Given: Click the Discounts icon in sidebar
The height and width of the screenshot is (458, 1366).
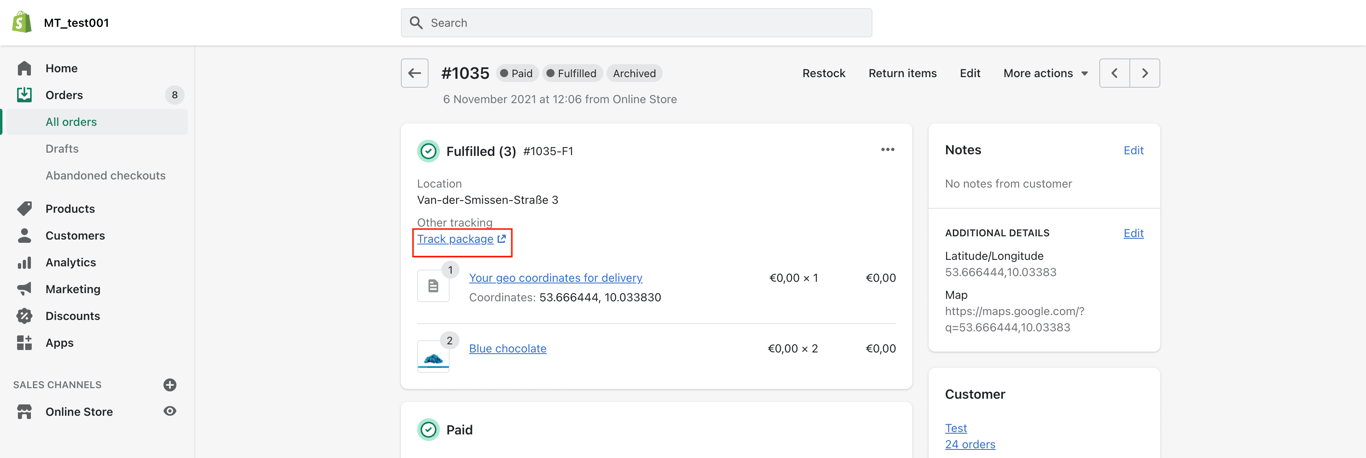Looking at the screenshot, I should [24, 316].
